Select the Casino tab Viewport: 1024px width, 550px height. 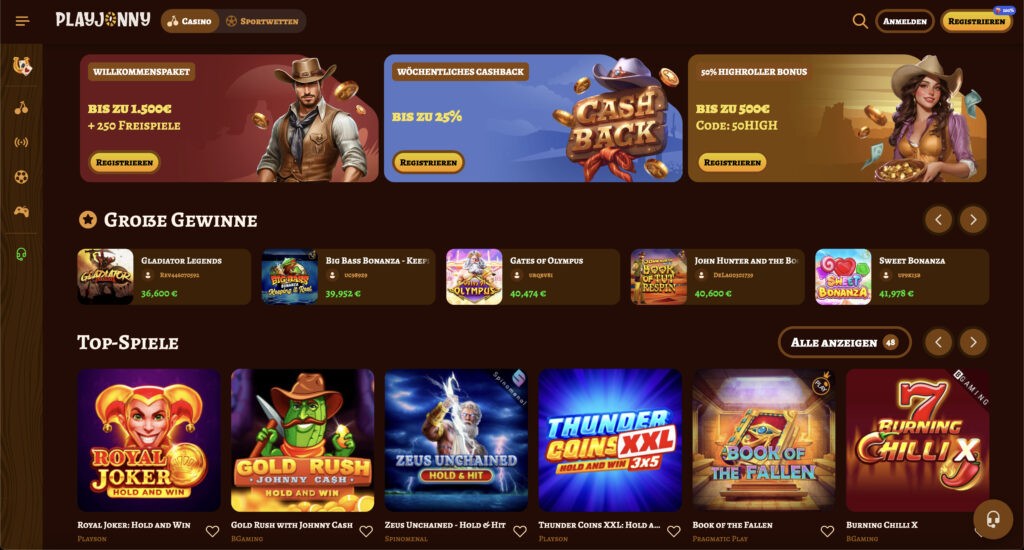coord(190,22)
